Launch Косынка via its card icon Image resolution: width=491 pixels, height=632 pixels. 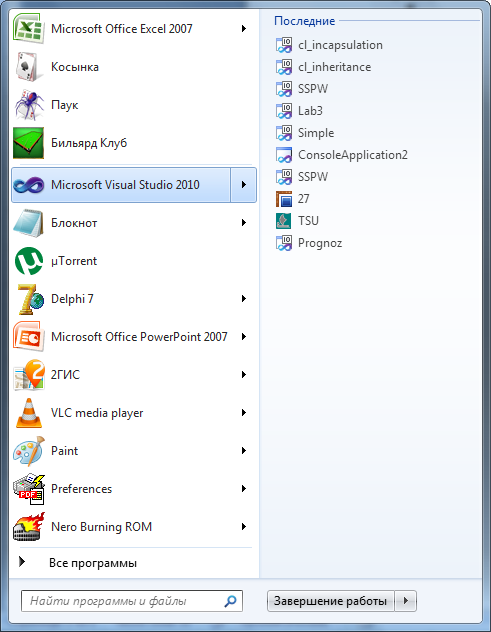(x=28, y=67)
